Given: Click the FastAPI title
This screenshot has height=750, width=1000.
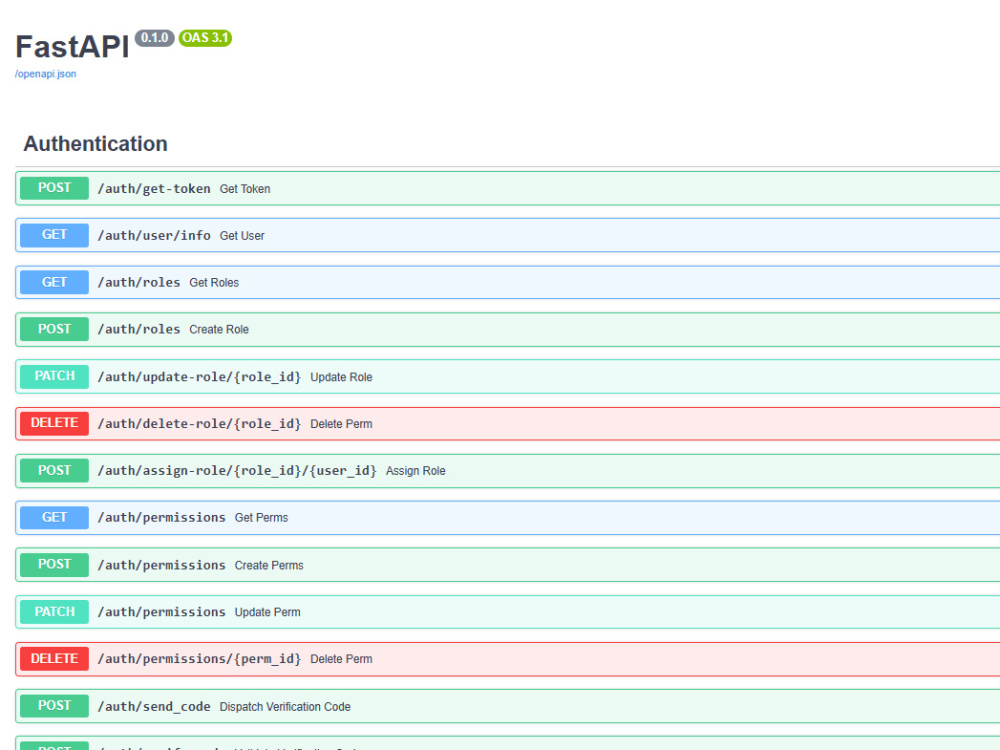Looking at the screenshot, I should (72, 47).
